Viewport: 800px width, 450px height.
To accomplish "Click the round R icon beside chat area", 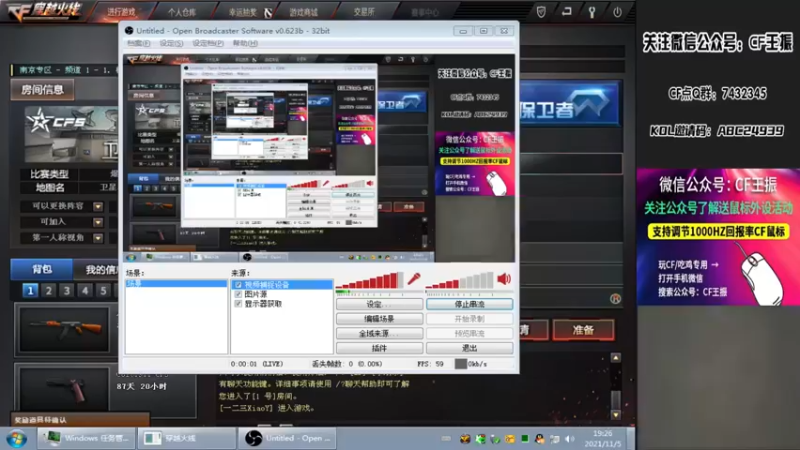I will pyautogui.click(x=615, y=299).
